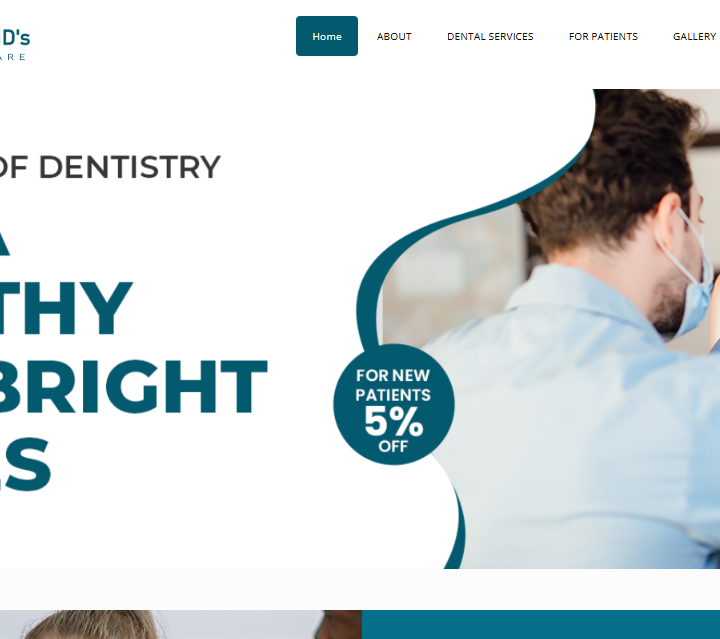This screenshot has width=720, height=639.
Task: Click the OFF label in the discount badge
Action: pyautogui.click(x=393, y=446)
